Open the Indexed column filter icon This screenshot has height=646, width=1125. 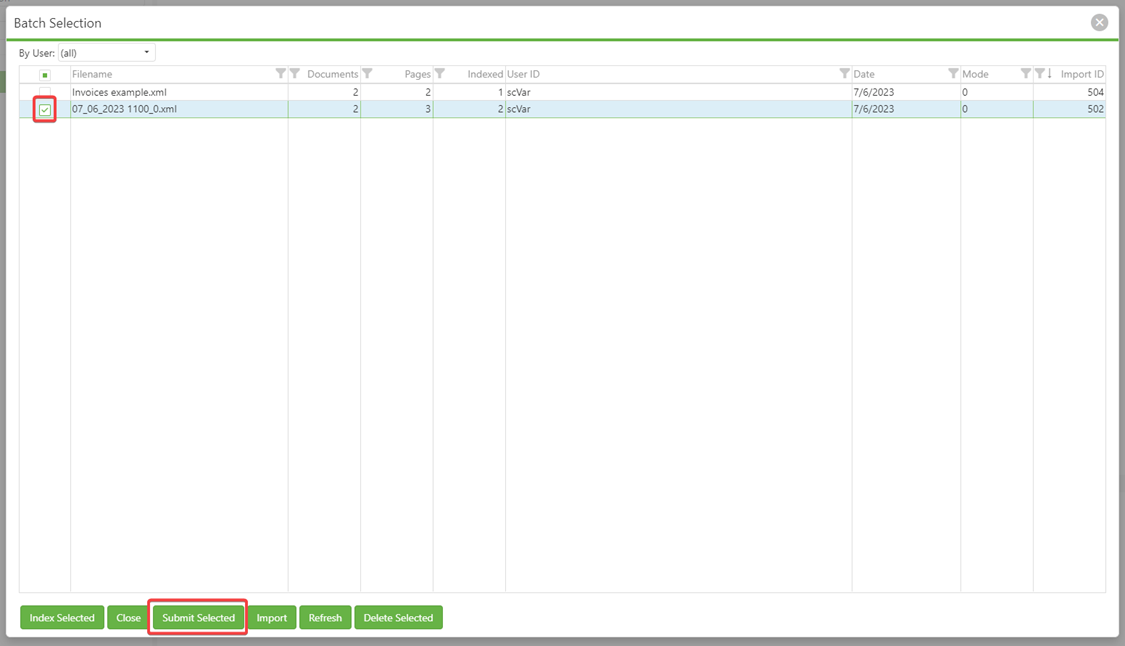tap(440, 74)
